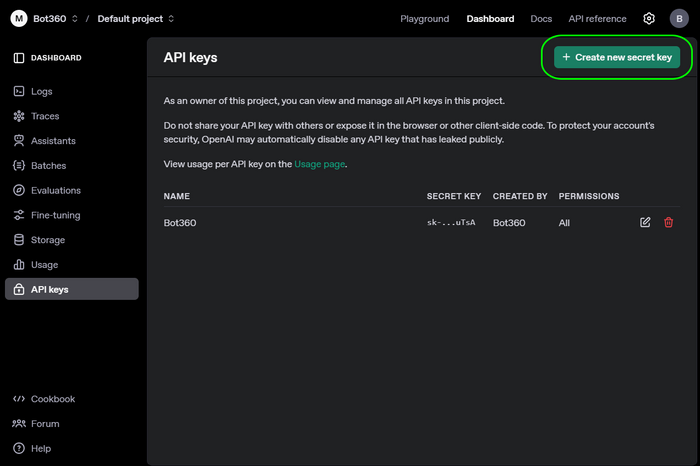Open the Cookbook link
Image resolution: width=700 pixels, height=466 pixels.
[x=52, y=399]
